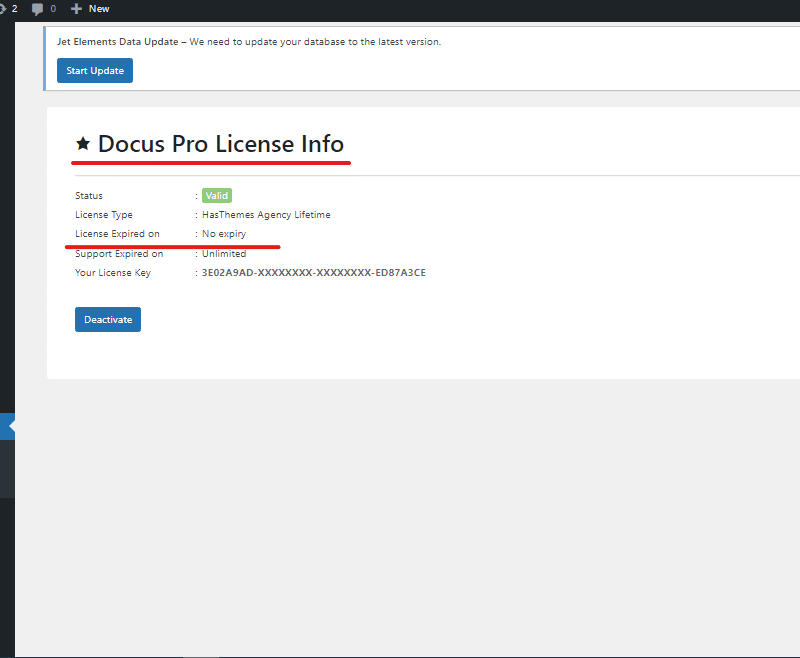The image size is (800, 658).
Task: Click the star icon beside heading
Action: pos(83,143)
